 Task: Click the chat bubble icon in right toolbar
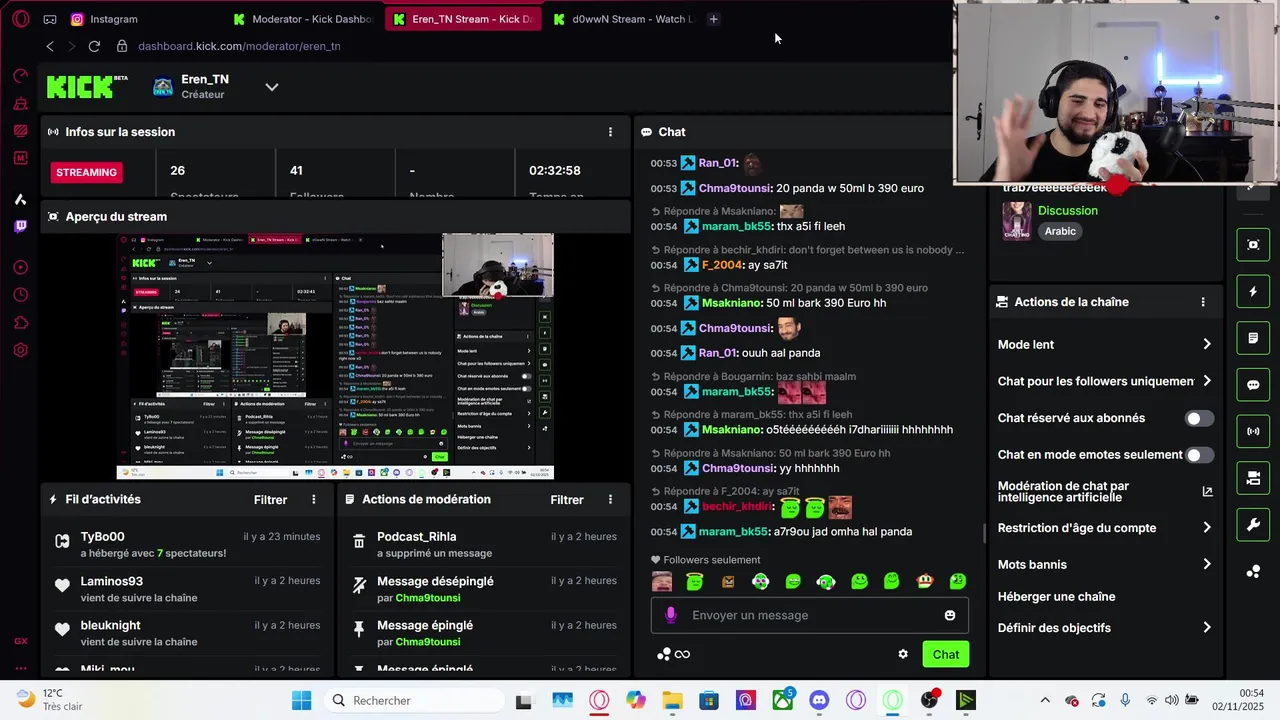[x=1253, y=385]
